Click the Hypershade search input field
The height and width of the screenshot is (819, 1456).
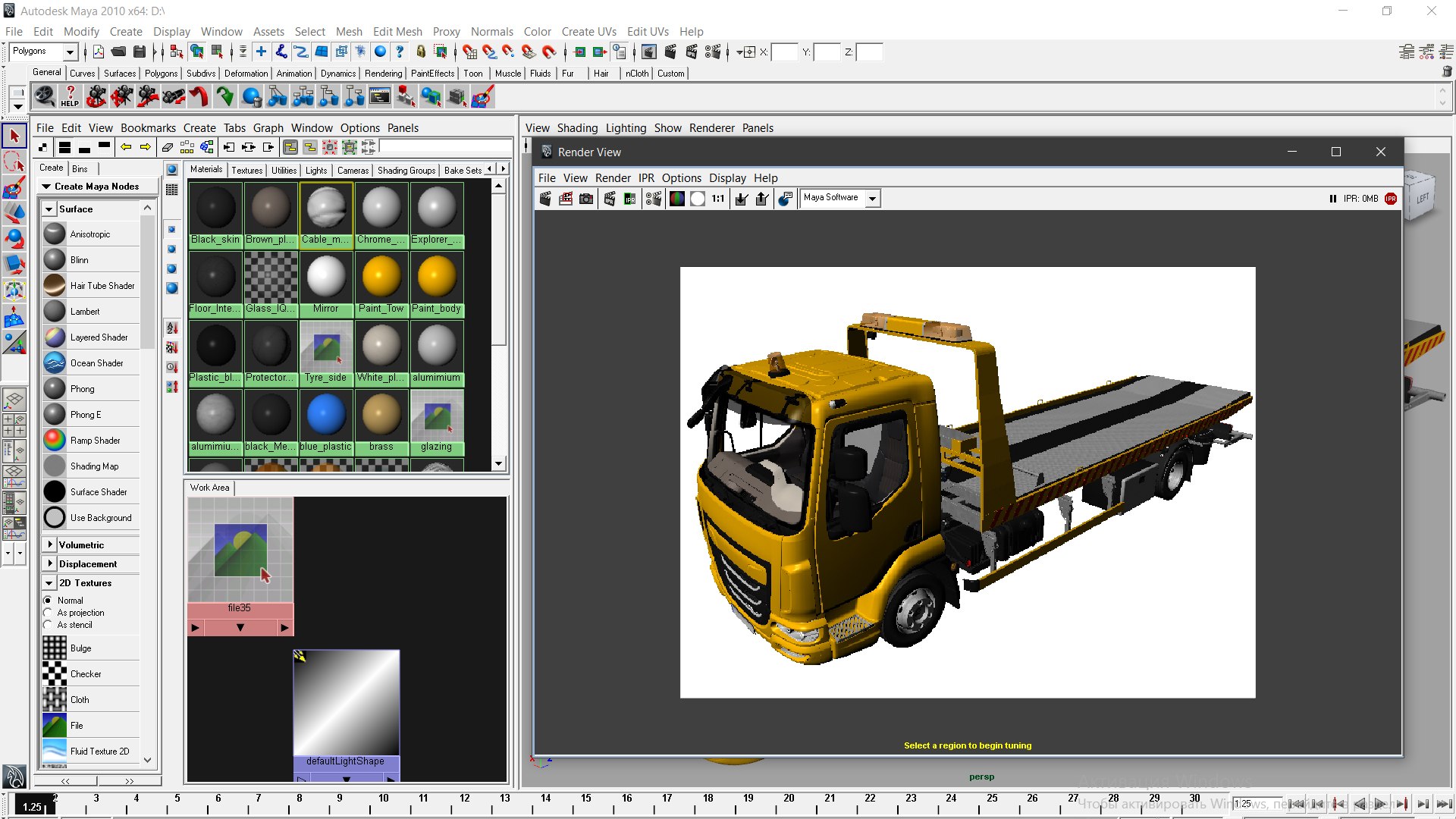coord(445,147)
